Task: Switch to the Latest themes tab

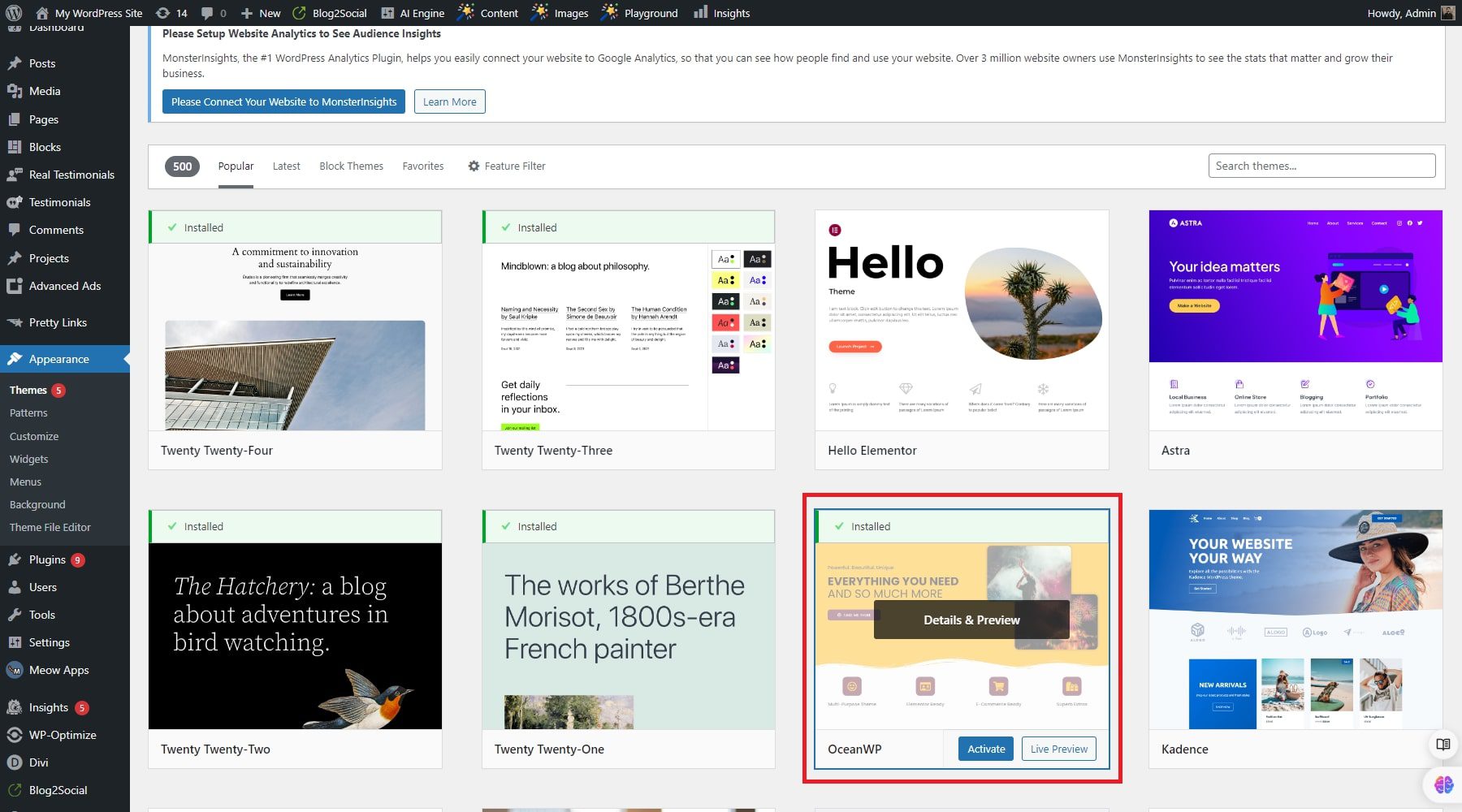Action: point(286,166)
